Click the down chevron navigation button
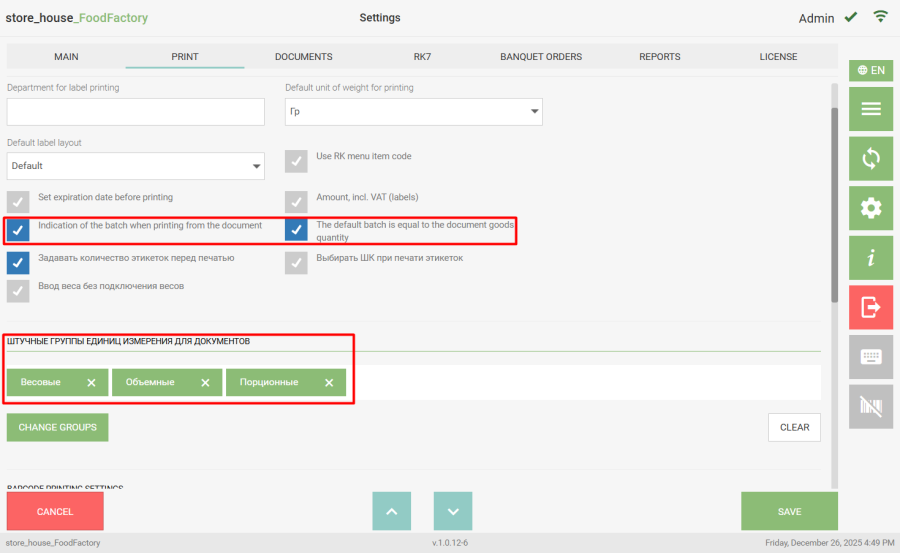Viewport: 900px width, 553px height. point(453,511)
